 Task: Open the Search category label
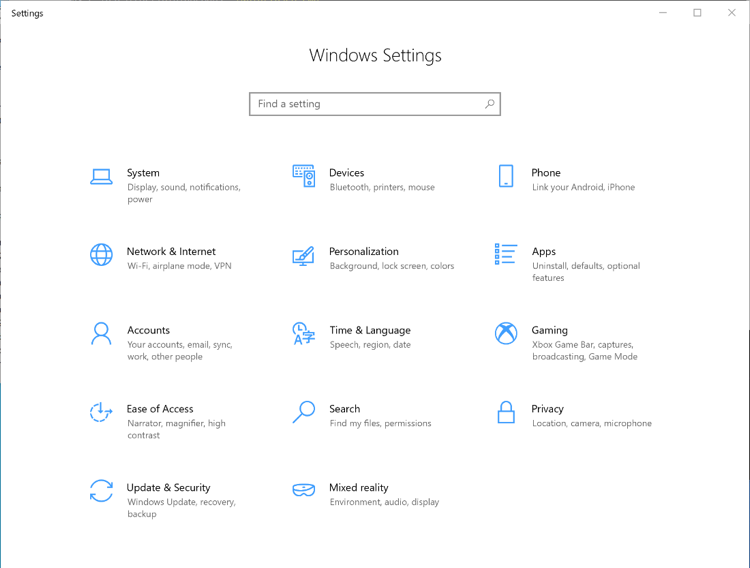point(344,409)
